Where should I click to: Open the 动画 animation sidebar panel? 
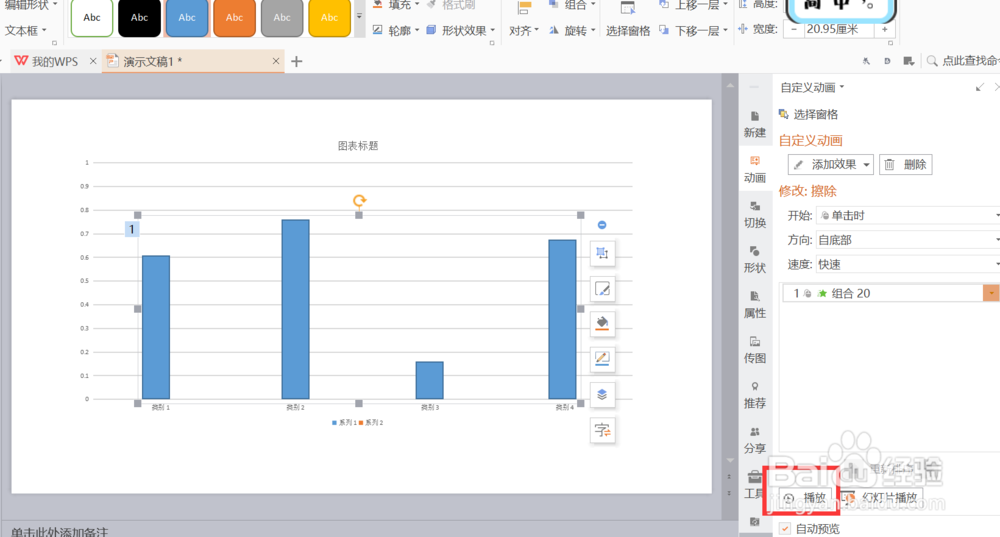click(x=754, y=170)
